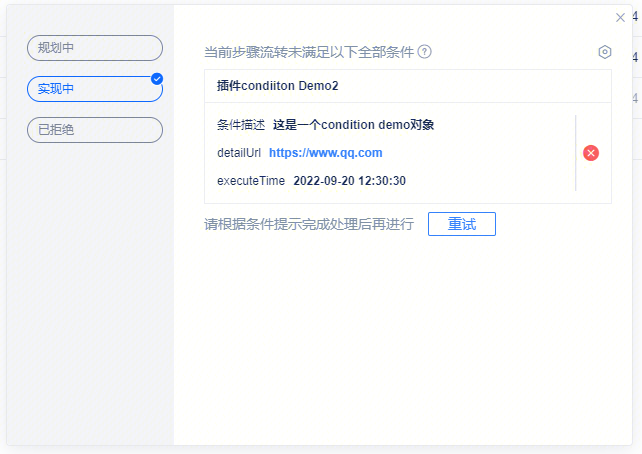Viewport: 642px width, 454px height.
Task: Click the detailUrl field label
Action: pyautogui.click(x=239, y=153)
